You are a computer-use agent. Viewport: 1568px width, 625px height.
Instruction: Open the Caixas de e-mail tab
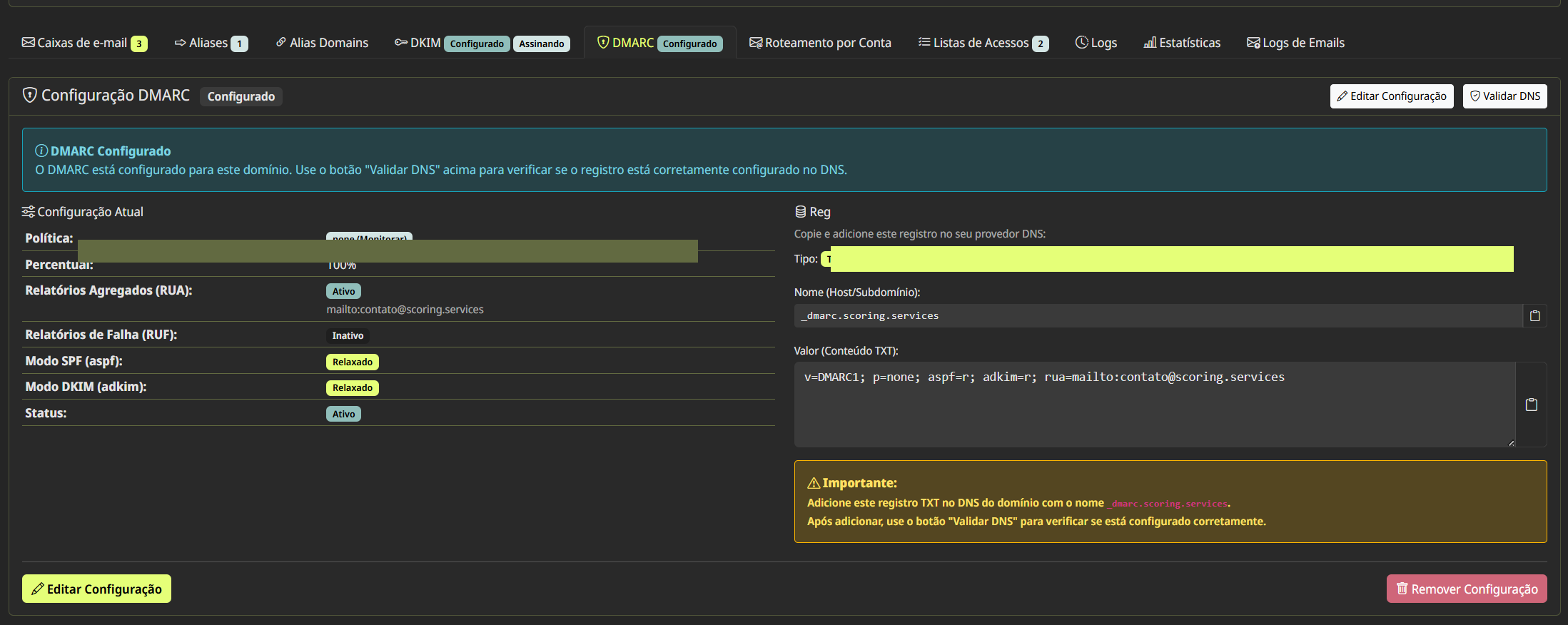[x=84, y=43]
